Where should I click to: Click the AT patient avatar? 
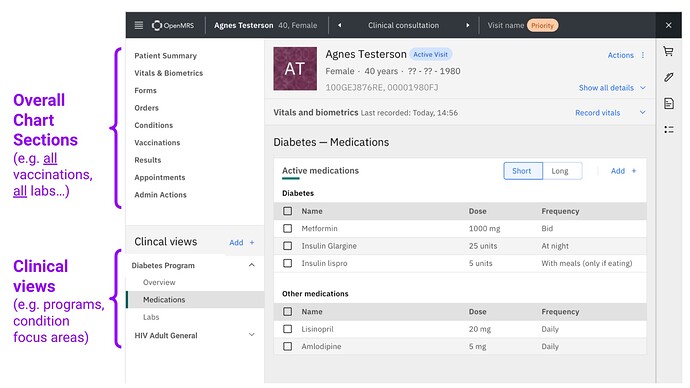coord(295,69)
